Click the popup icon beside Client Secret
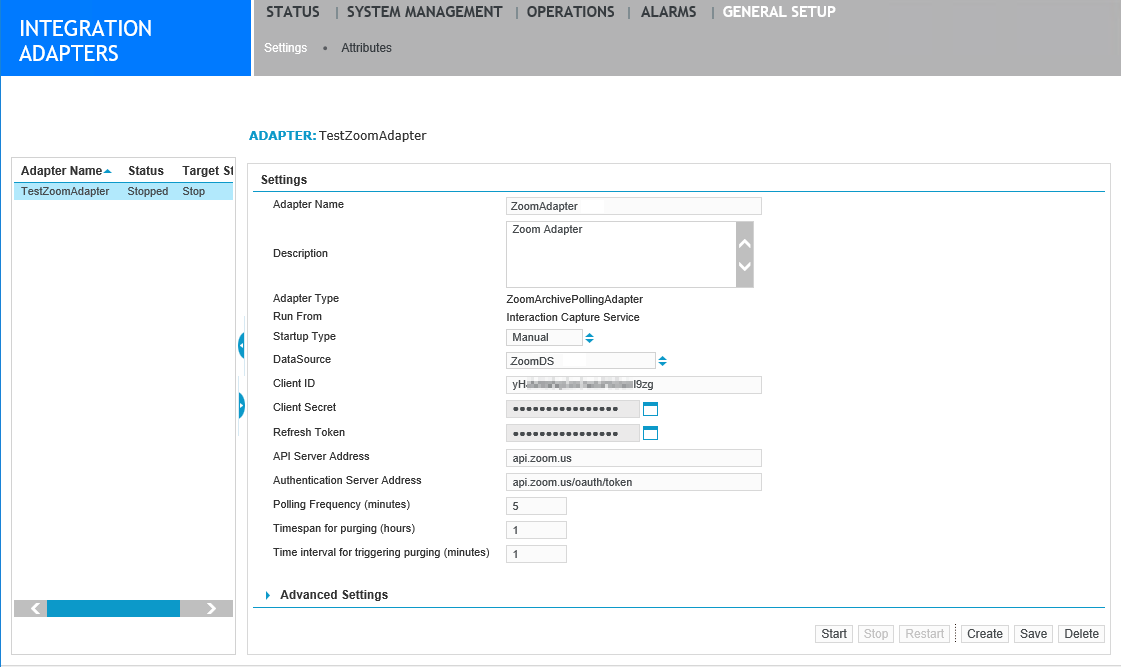Screen dimensions: 1121x667 (x=650, y=409)
